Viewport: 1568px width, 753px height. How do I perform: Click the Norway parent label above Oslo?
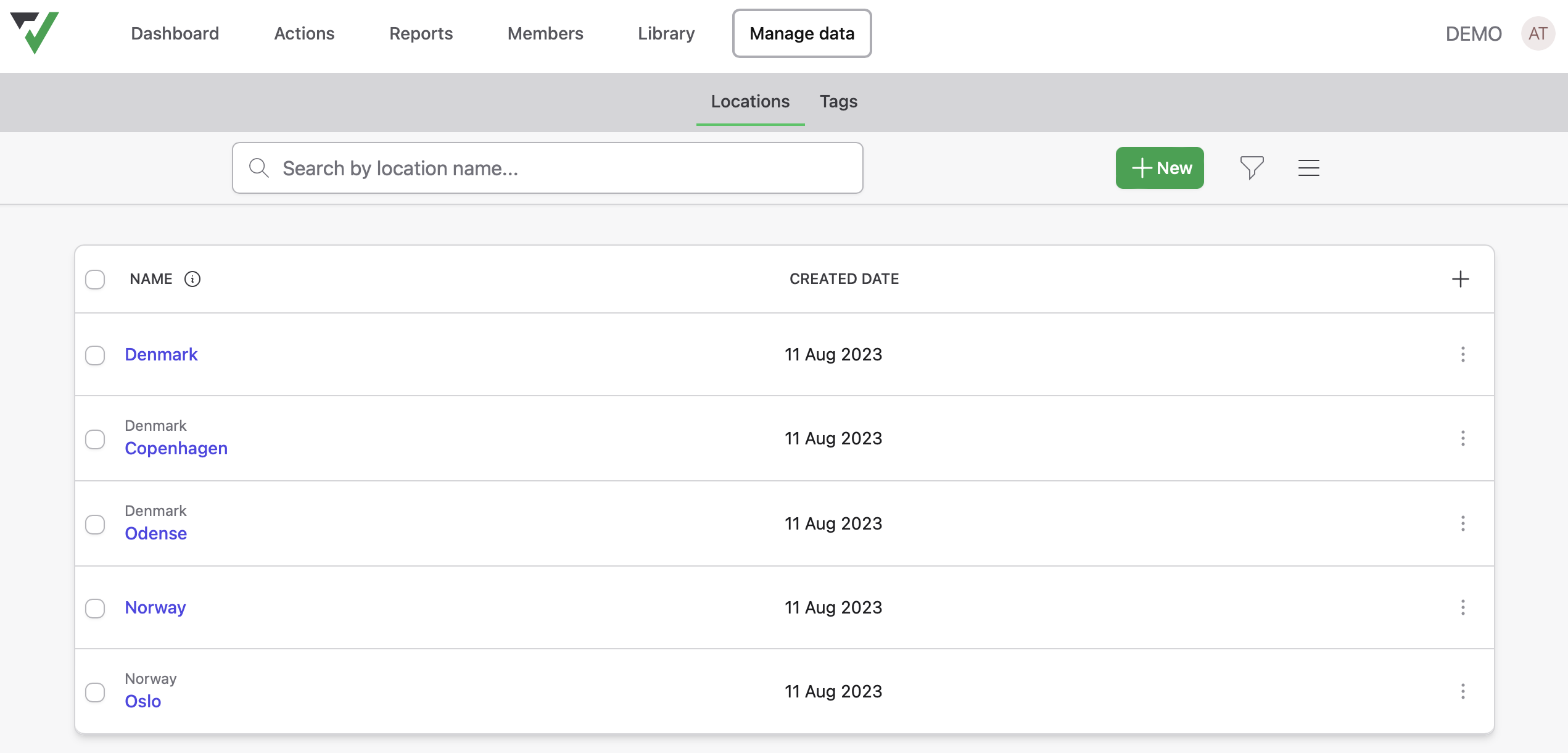151,679
